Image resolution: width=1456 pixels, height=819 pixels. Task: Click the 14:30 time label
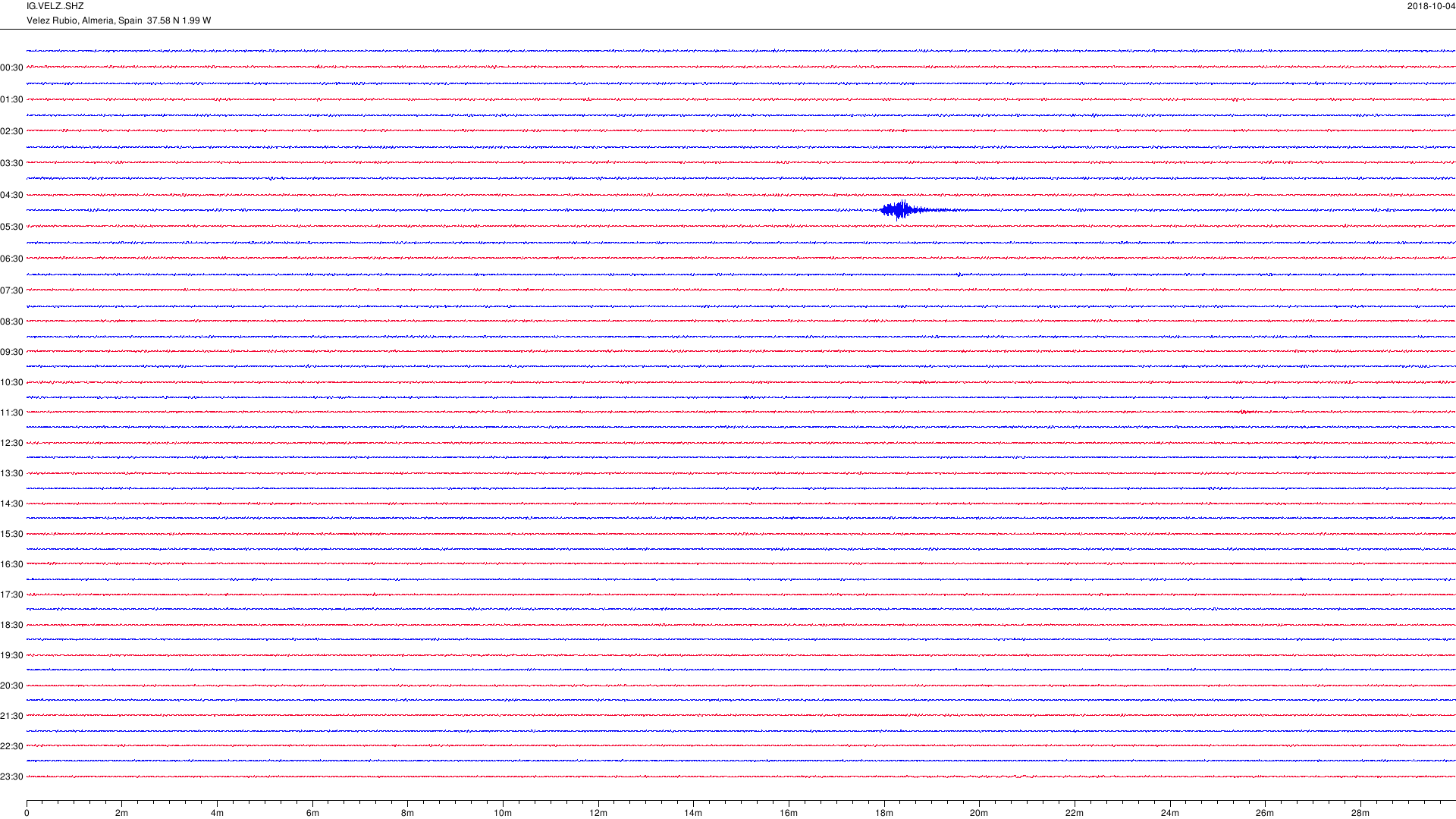tap(11, 504)
